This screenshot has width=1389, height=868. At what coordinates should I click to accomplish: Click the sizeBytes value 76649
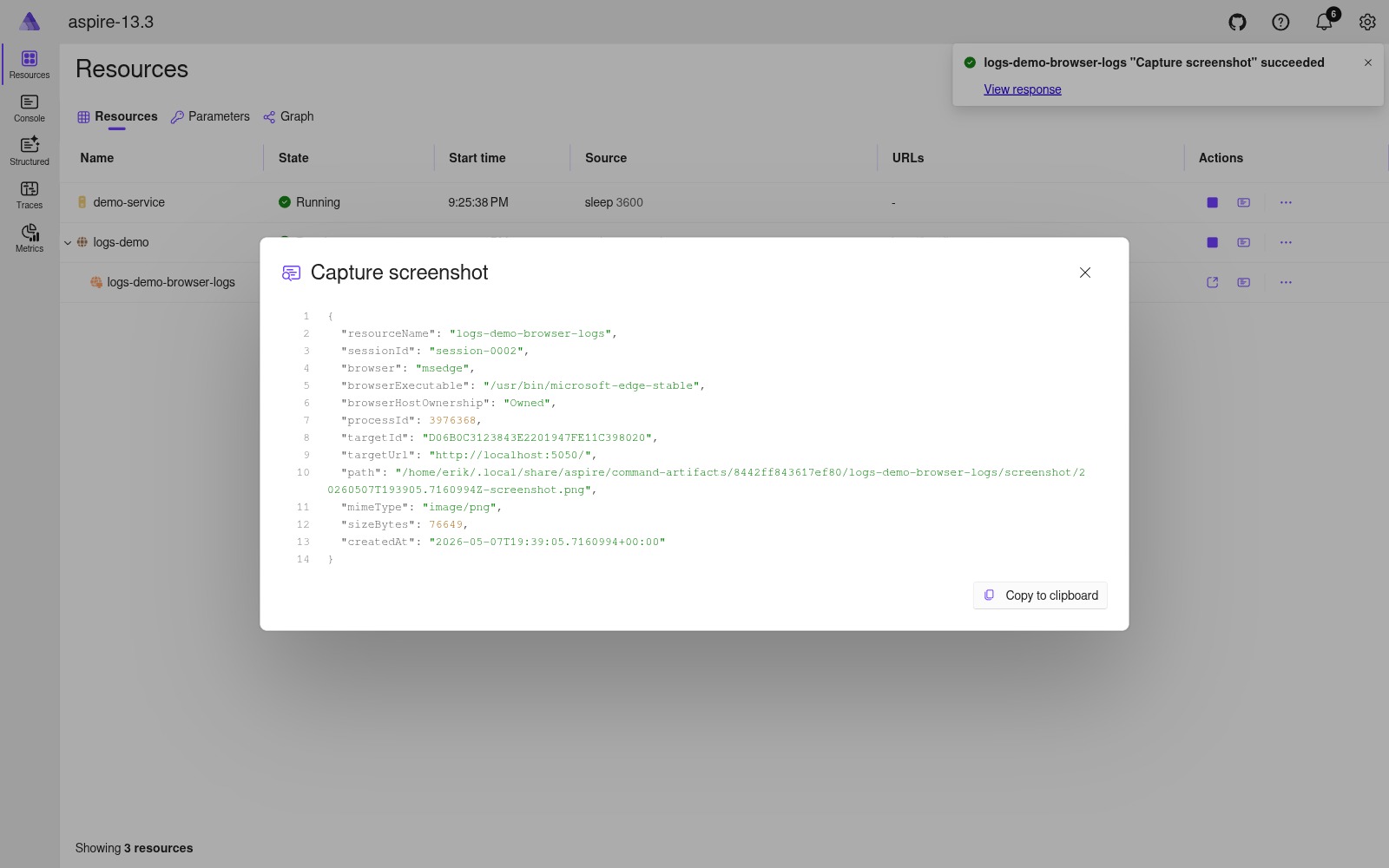445,524
